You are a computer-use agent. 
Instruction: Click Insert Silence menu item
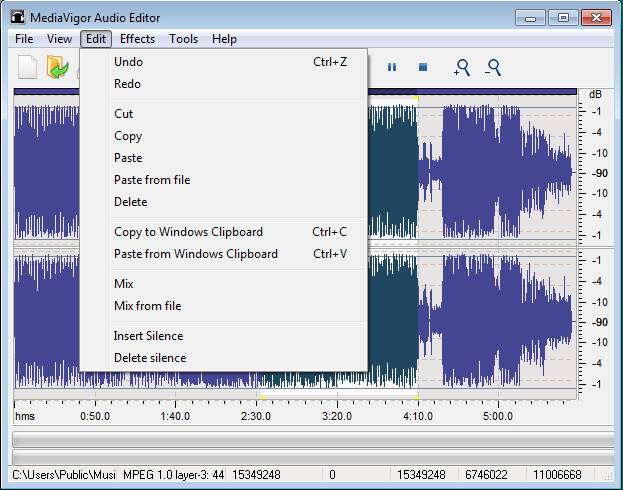(x=148, y=336)
